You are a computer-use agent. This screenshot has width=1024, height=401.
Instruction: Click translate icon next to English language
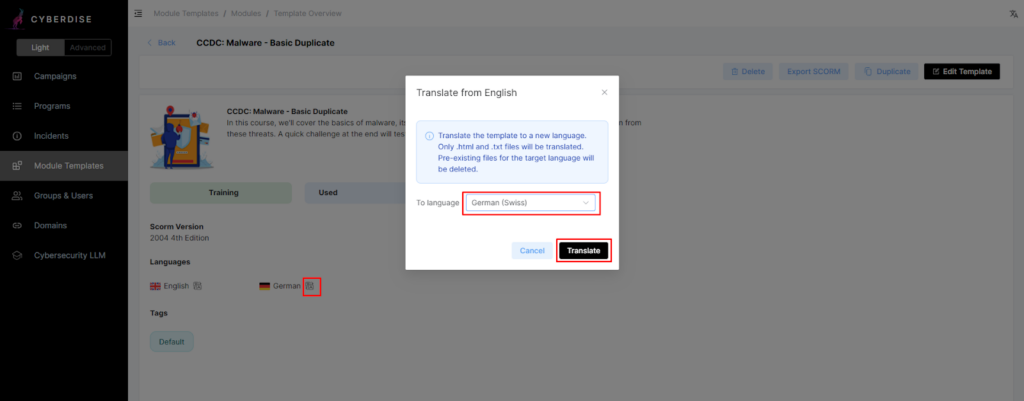[198, 286]
